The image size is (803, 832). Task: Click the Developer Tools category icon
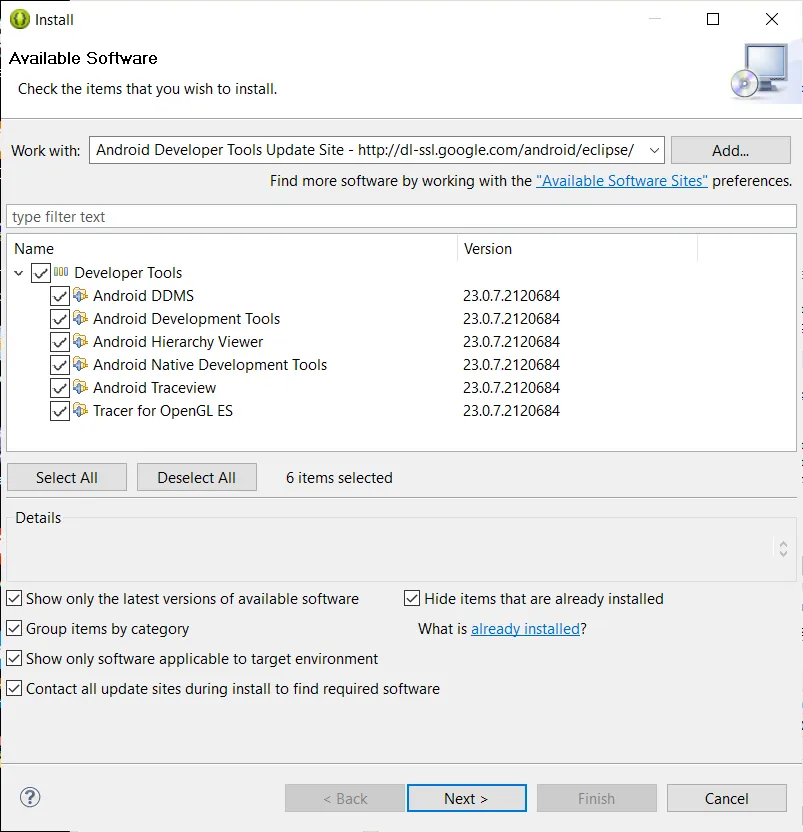[61, 272]
